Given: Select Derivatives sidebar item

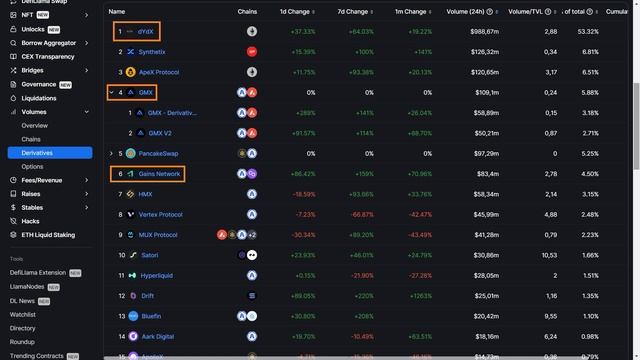Looking at the screenshot, I should click(x=50, y=153).
